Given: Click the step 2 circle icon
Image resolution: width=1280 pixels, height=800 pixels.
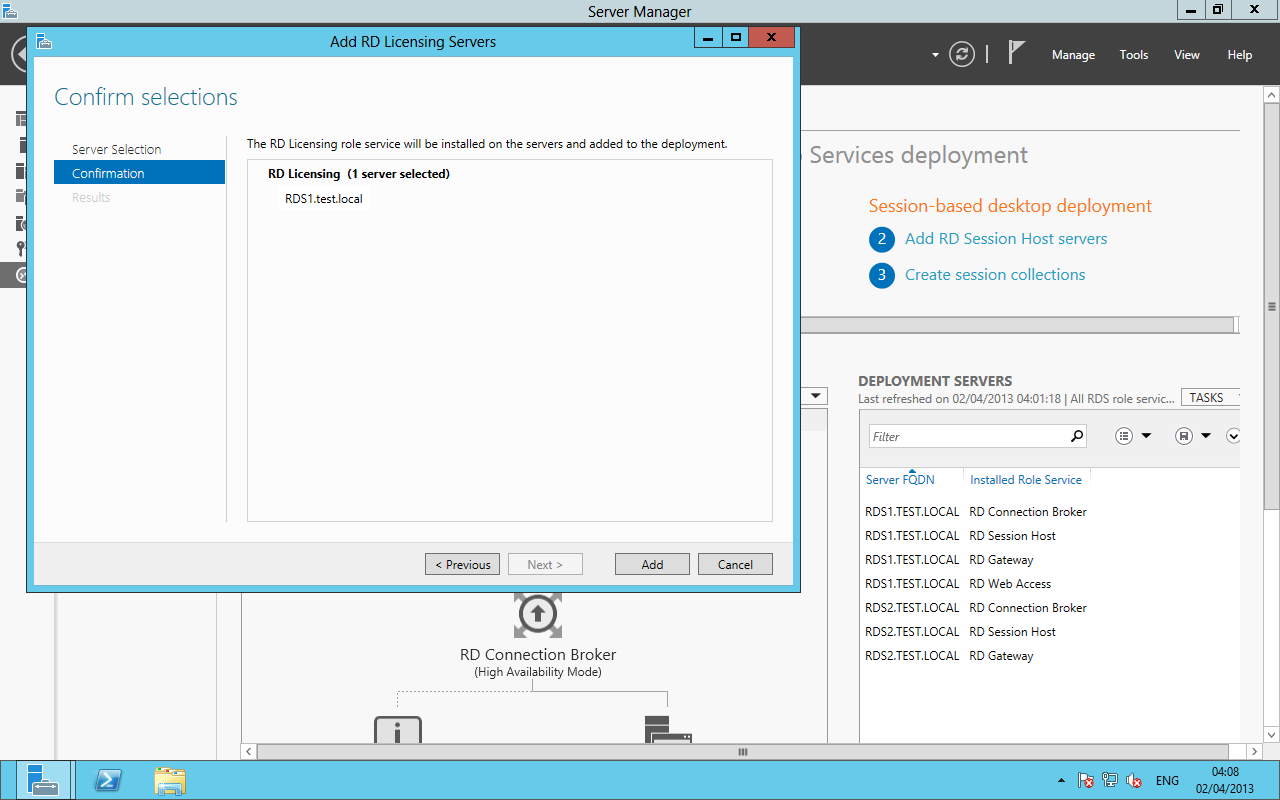Looking at the screenshot, I should pos(882,239).
